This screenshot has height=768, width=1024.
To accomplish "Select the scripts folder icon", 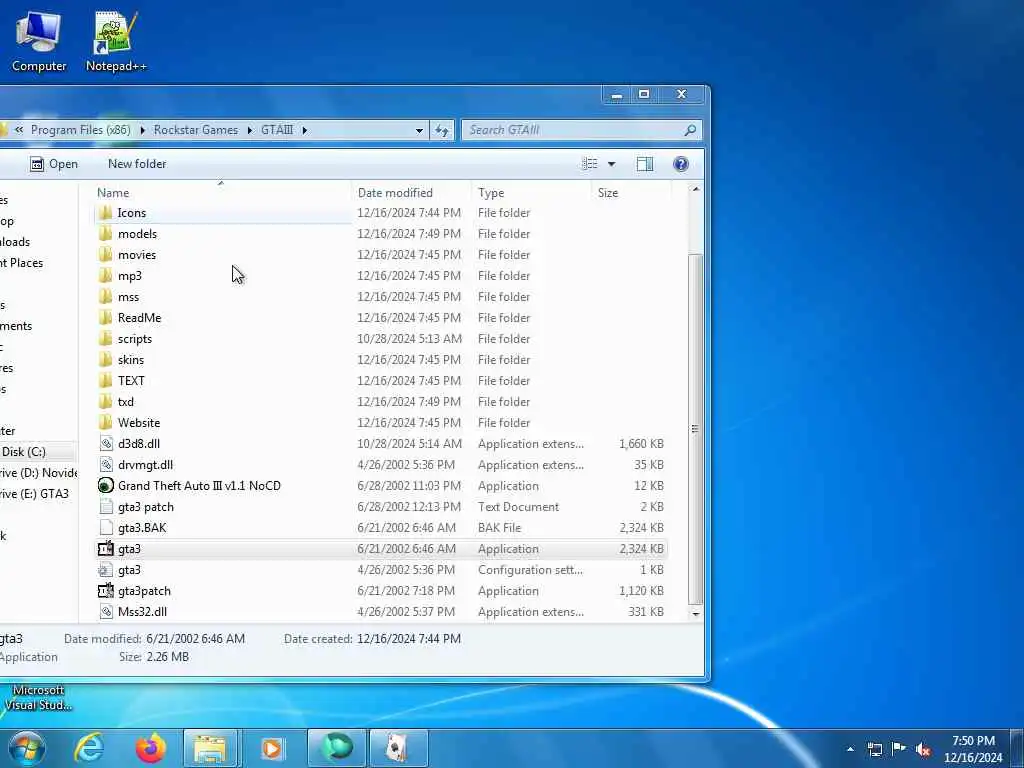I will [105, 339].
